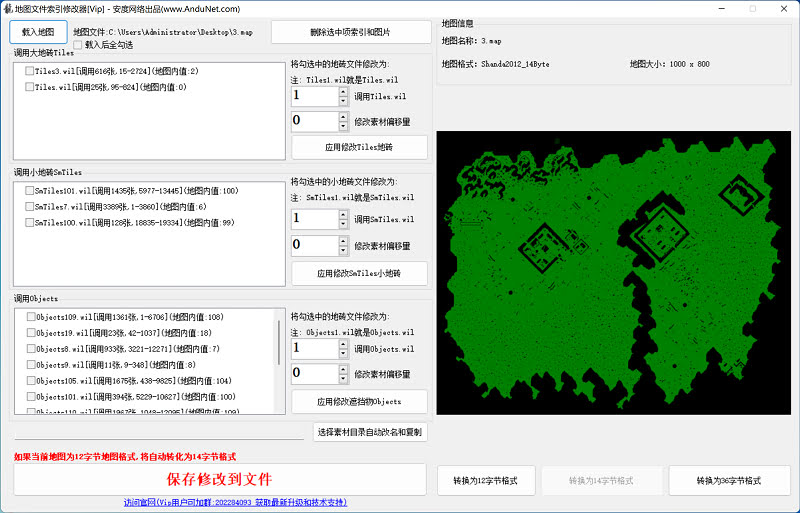Click the 载入地图 button
Image resolution: width=800 pixels, height=513 pixels.
(x=38, y=32)
